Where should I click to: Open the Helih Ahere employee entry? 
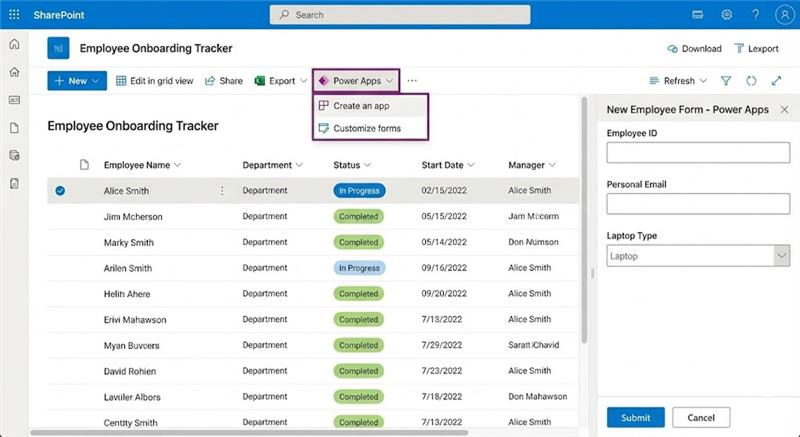point(127,294)
